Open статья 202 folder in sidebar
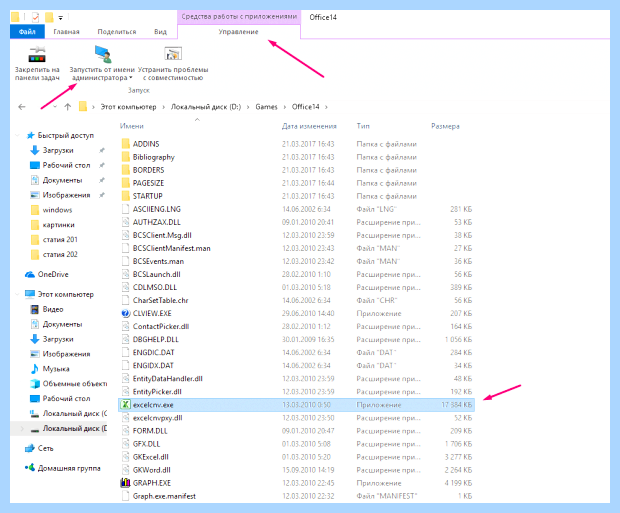This screenshot has height=513, width=620. click(60, 254)
